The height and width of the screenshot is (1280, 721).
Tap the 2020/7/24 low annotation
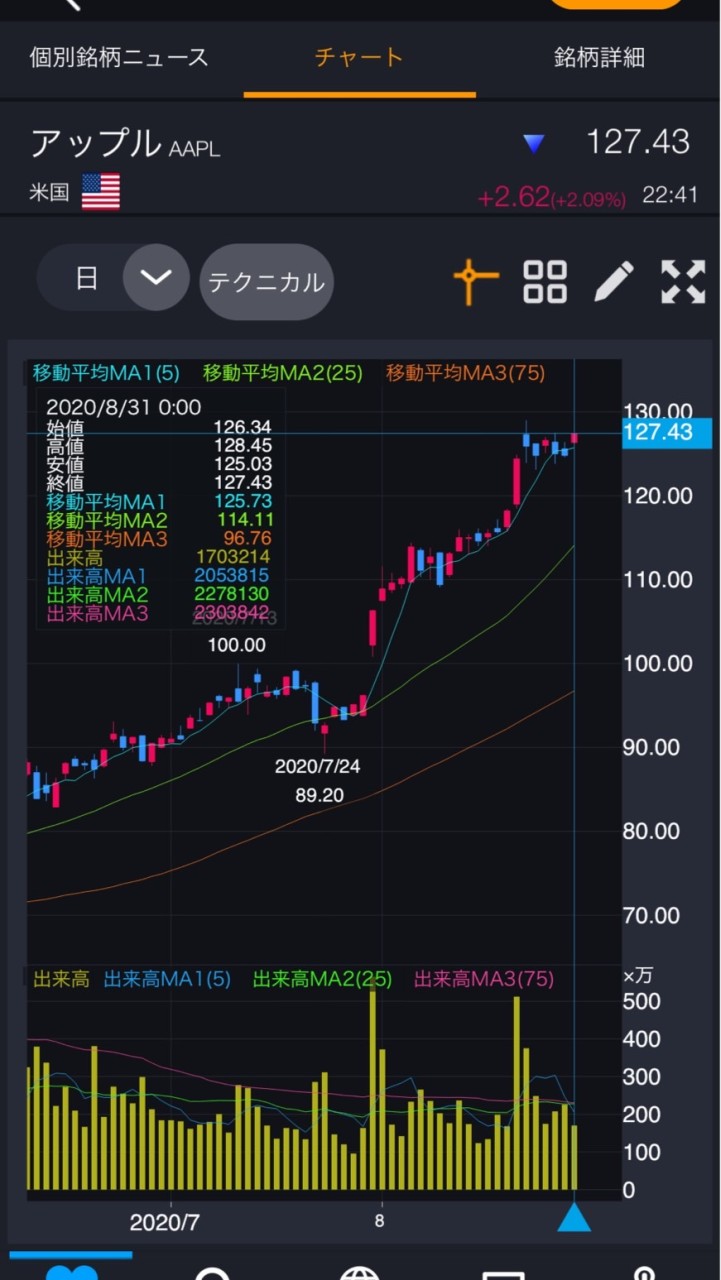[318, 767]
